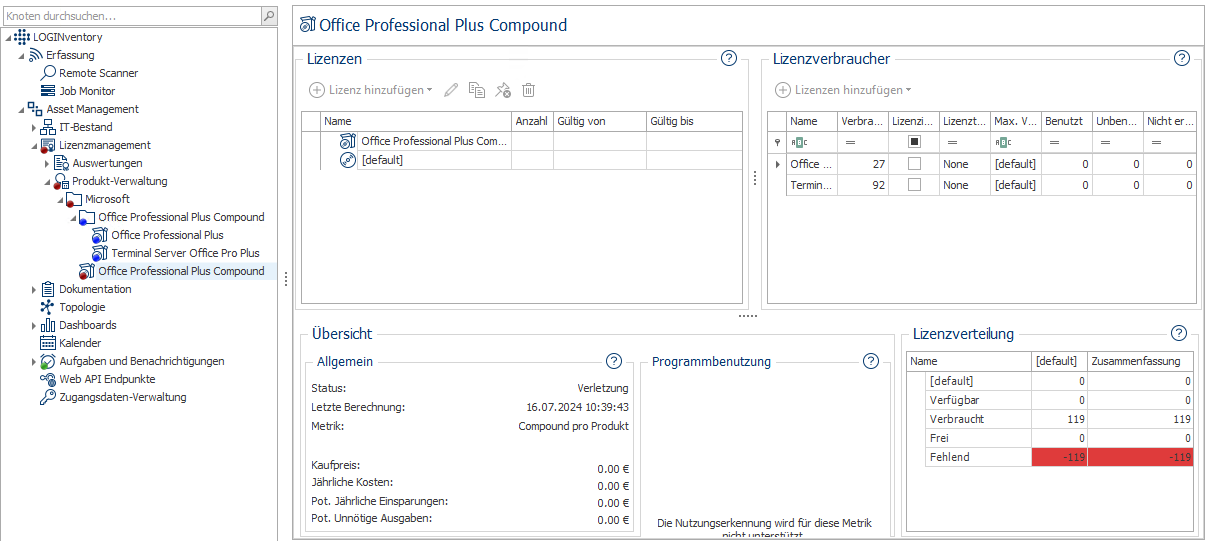The image size is (1206, 541).
Task: Click the Lizenzmanagement icon in the tree
Action: click(x=48, y=145)
